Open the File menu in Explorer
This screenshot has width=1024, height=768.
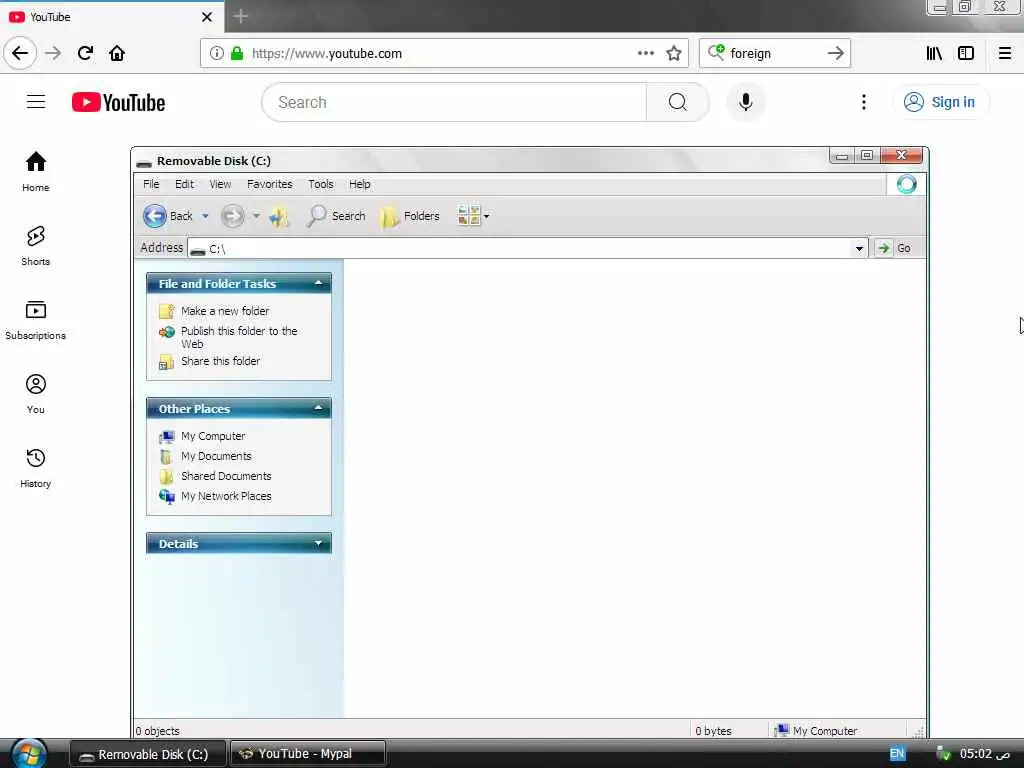point(151,184)
